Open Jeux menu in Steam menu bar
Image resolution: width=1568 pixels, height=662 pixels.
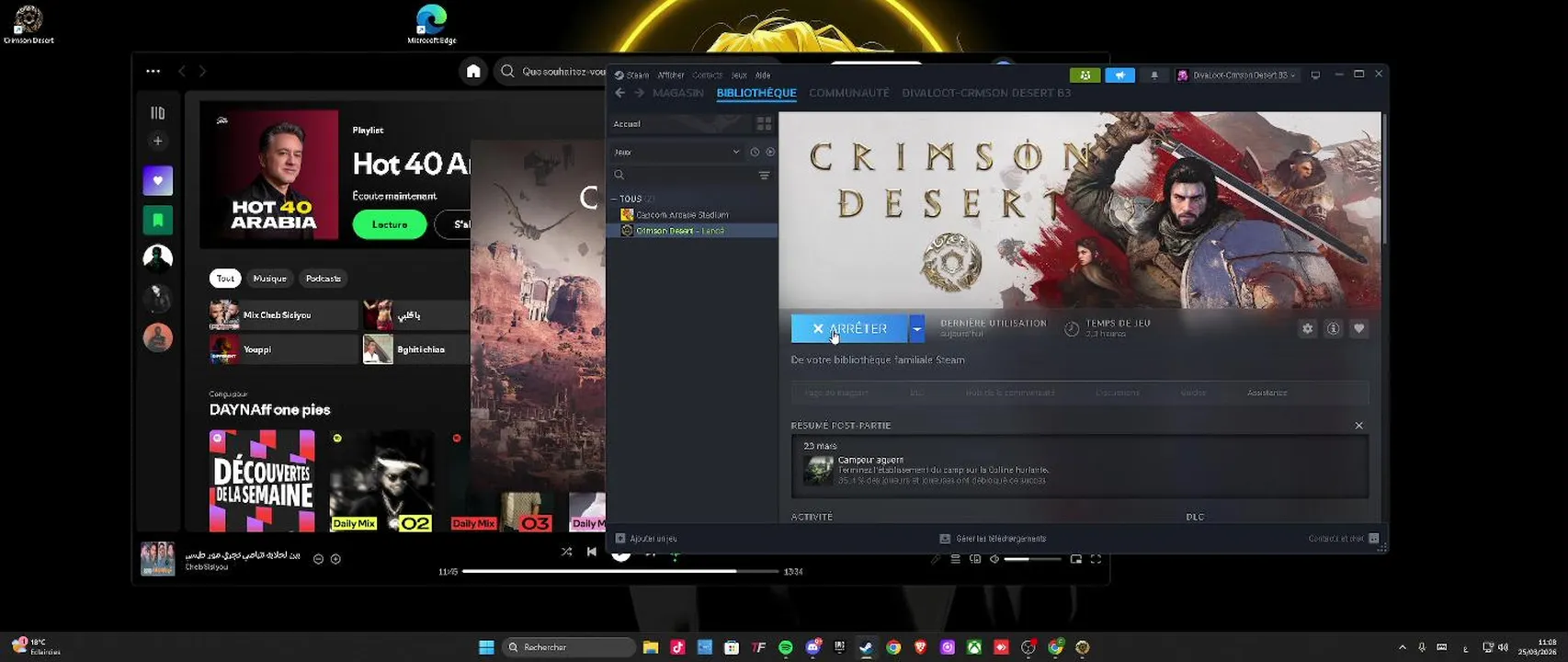click(x=739, y=75)
